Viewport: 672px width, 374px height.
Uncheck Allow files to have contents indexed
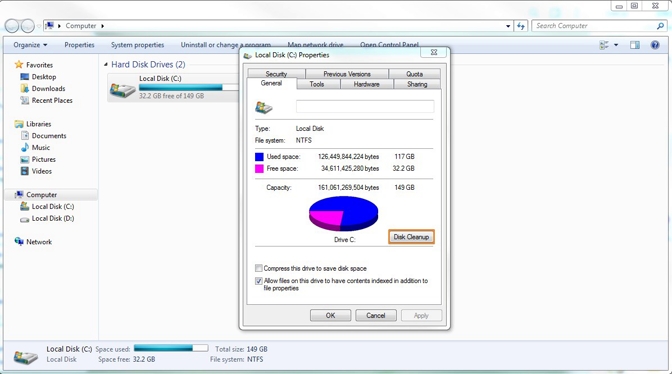click(258, 281)
